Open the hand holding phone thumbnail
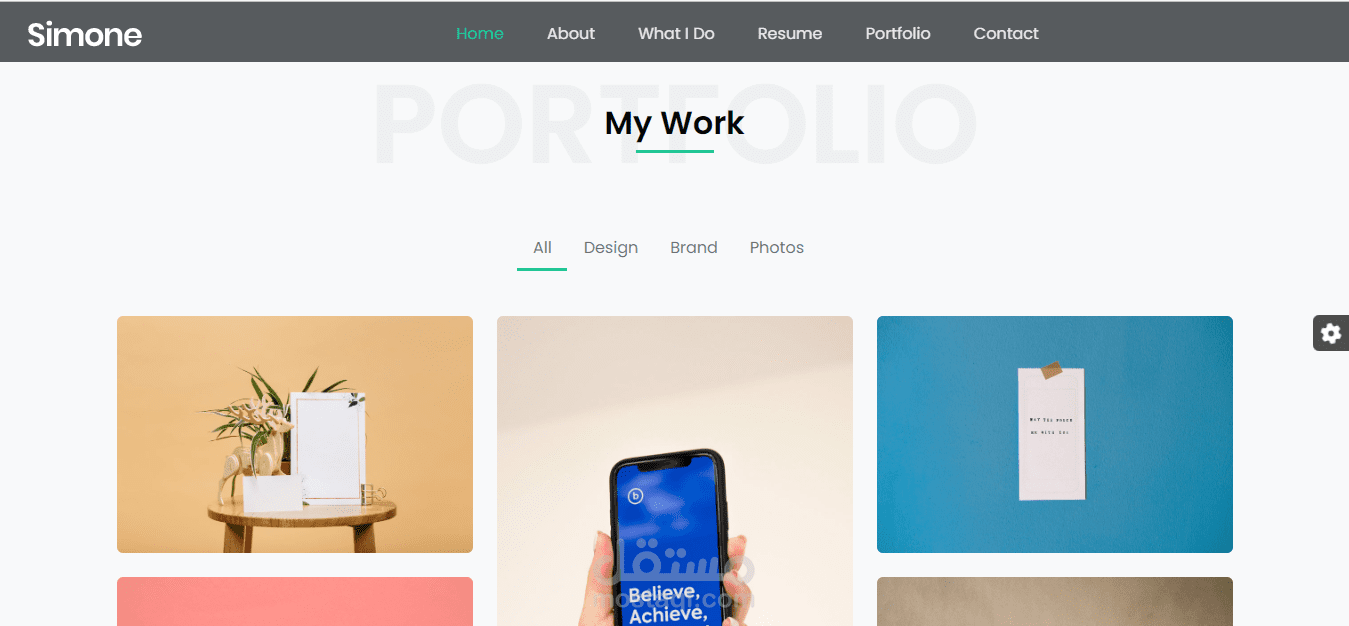The width and height of the screenshot is (1349, 626). click(x=675, y=471)
